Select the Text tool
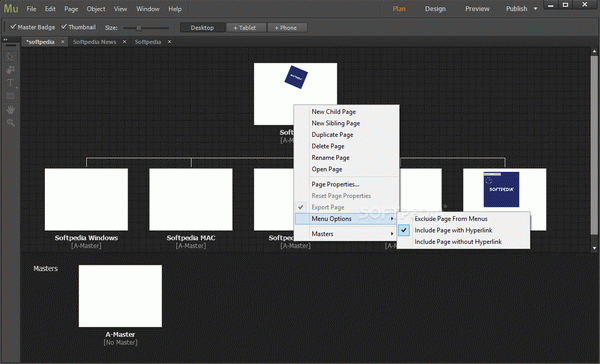 click(10, 83)
